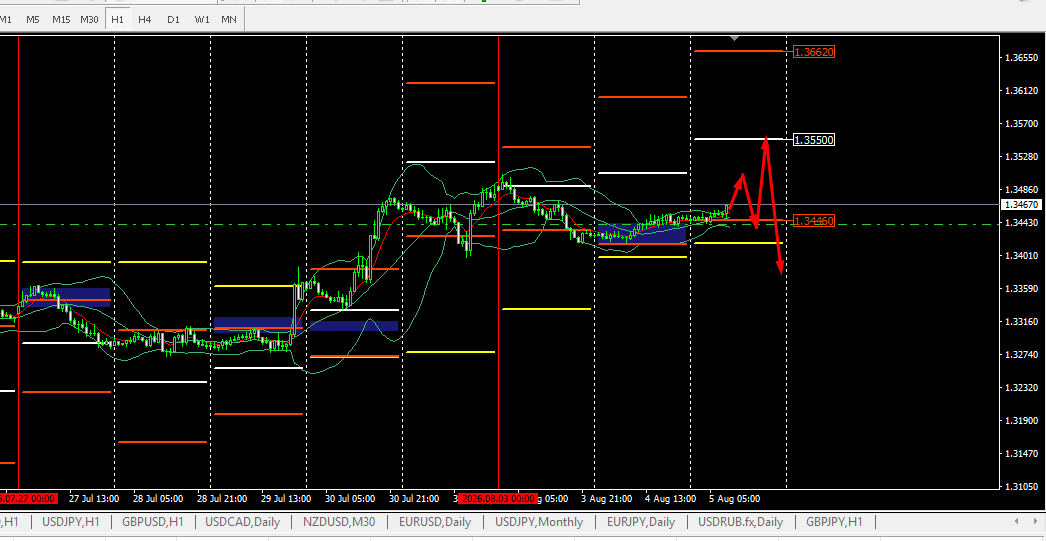Select the M1 timeframe button
Viewport: 1046px width, 541px height.
pyautogui.click(x=7, y=19)
